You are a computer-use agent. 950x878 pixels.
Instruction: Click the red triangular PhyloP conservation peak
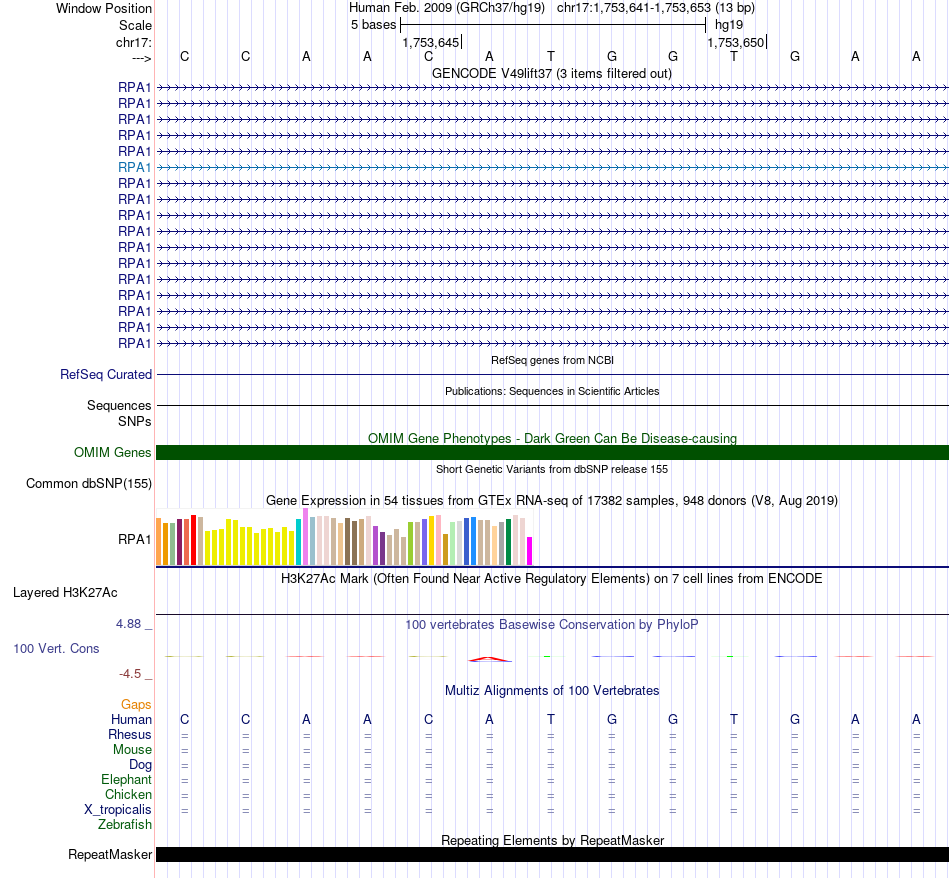click(x=490, y=659)
